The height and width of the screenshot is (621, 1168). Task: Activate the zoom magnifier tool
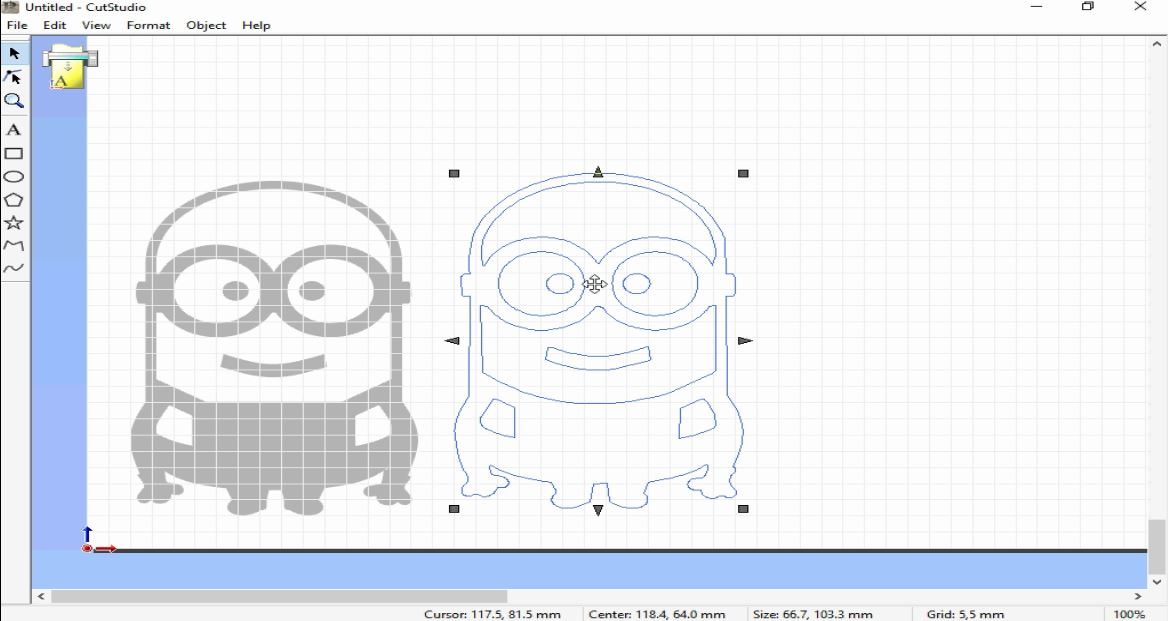click(13, 101)
